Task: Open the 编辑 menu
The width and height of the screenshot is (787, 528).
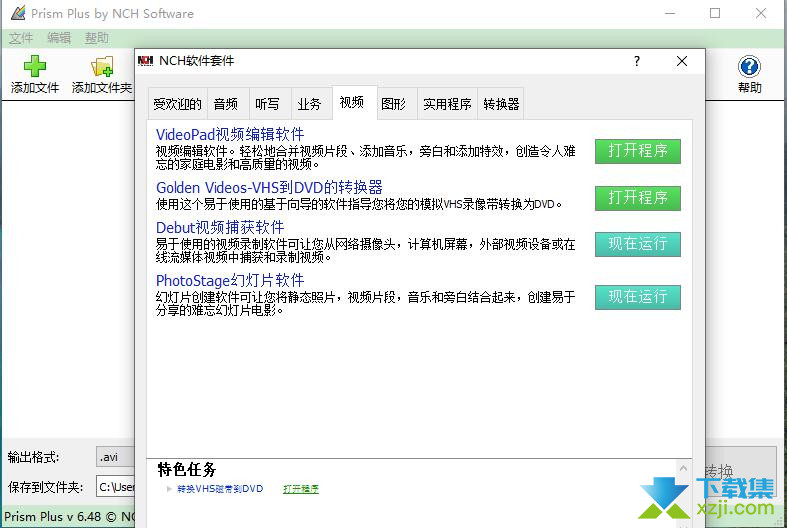Action: pos(59,38)
